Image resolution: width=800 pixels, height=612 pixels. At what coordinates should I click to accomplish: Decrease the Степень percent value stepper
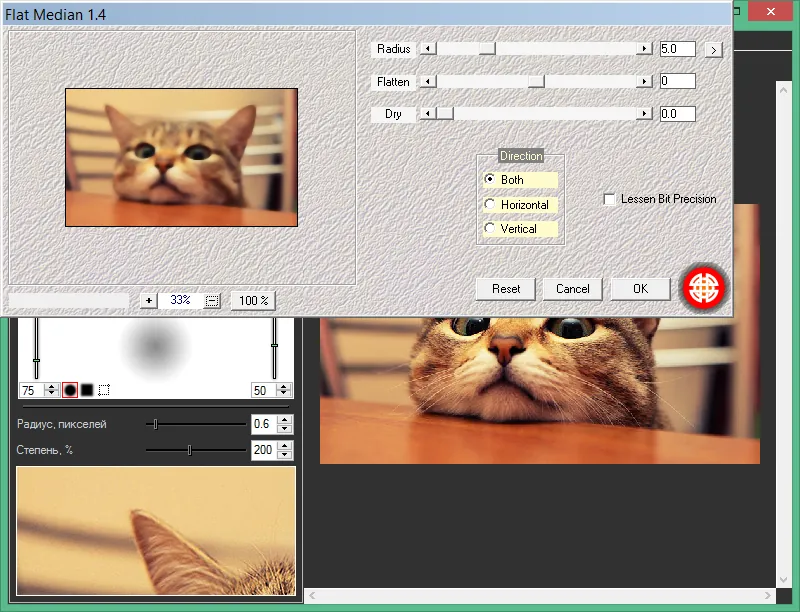coord(285,454)
